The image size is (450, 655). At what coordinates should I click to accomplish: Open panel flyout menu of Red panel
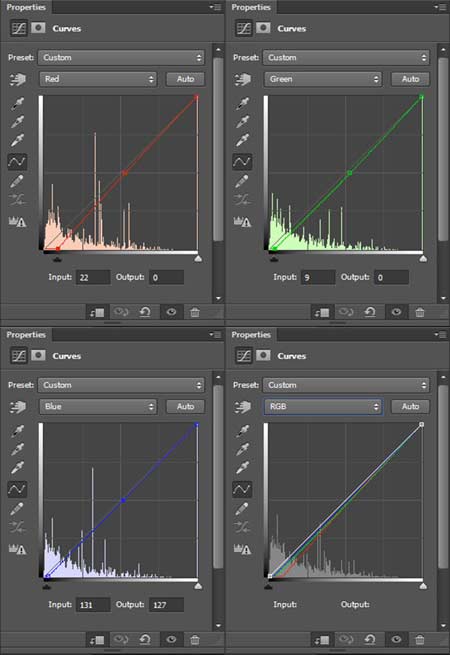(216, 7)
